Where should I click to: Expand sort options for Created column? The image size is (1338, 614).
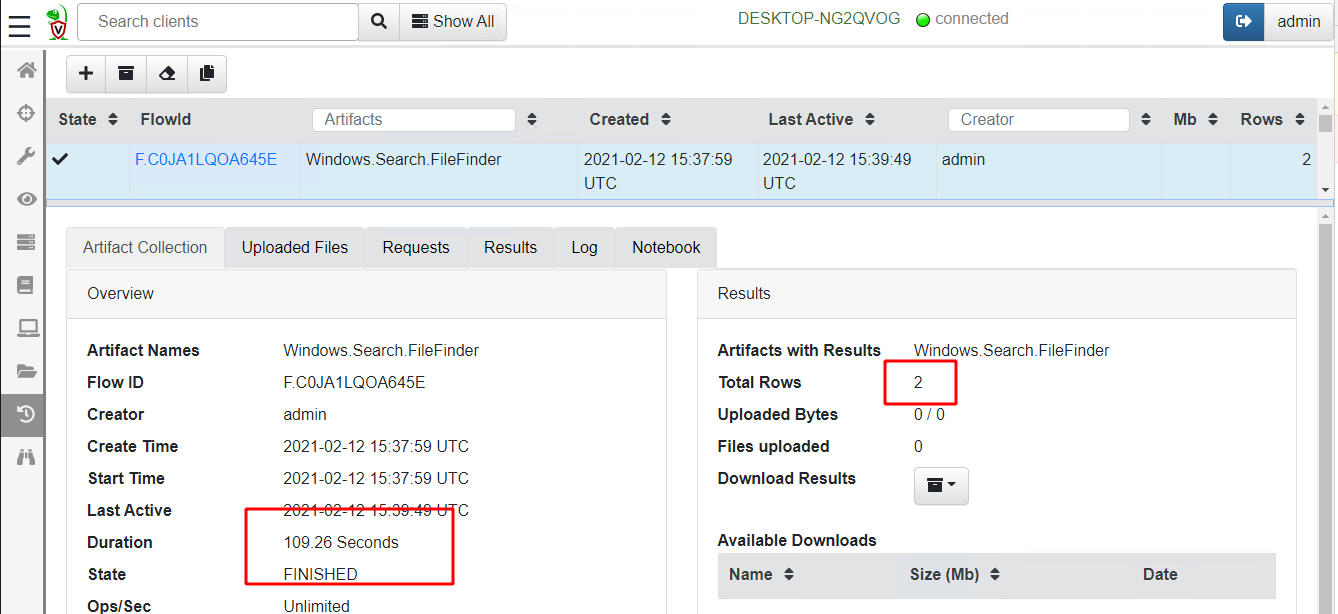pos(668,119)
